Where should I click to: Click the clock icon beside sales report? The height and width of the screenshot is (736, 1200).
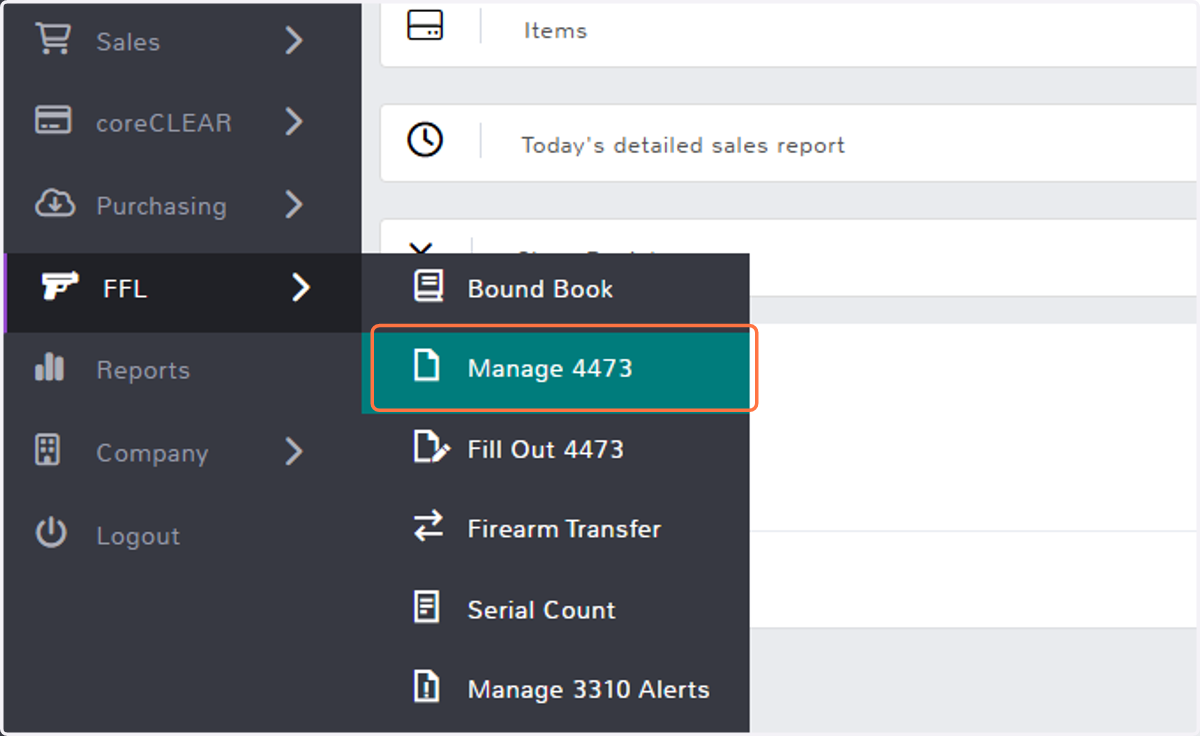pos(425,140)
